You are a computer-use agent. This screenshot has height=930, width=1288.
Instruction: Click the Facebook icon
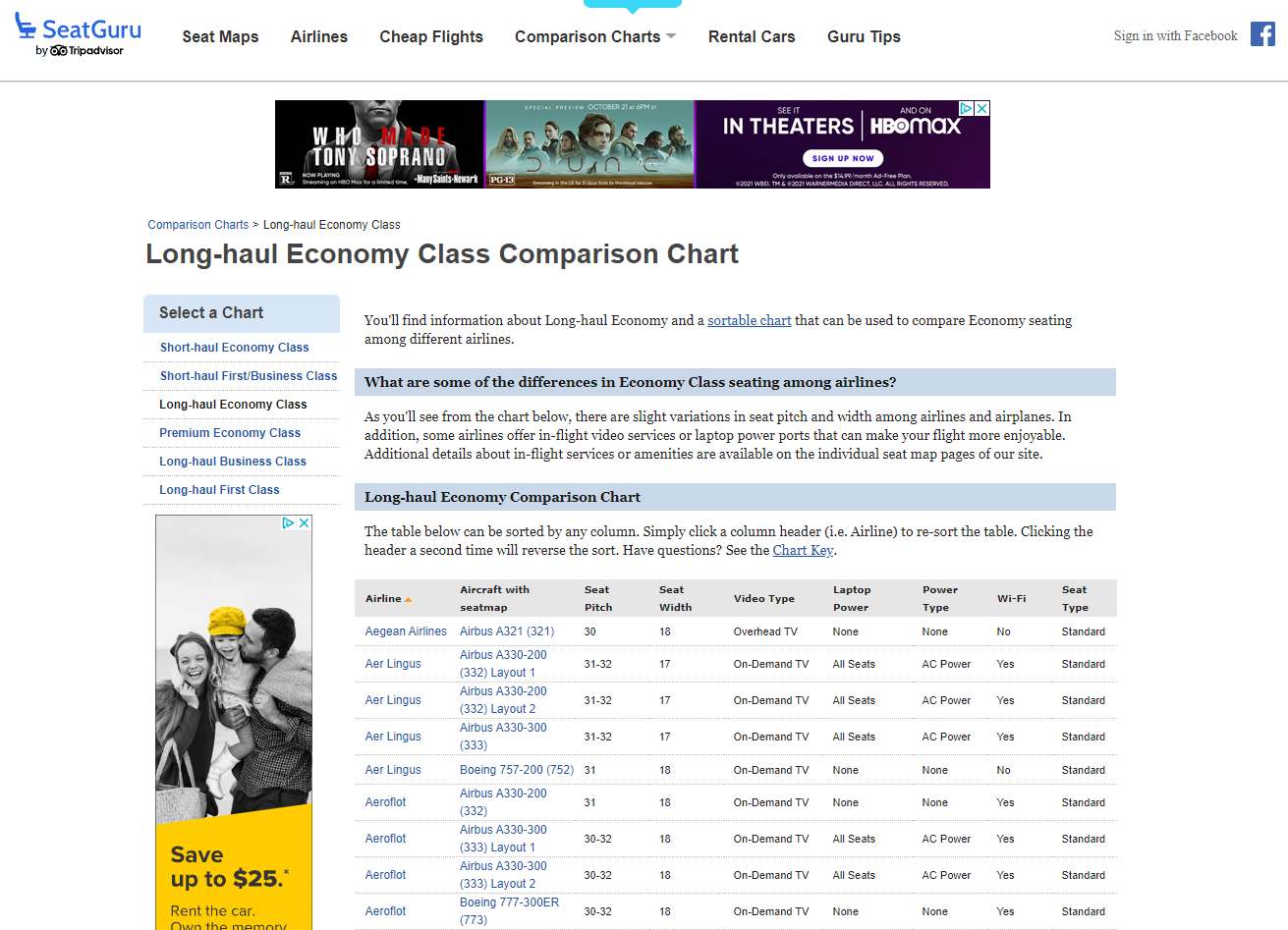point(1262,34)
